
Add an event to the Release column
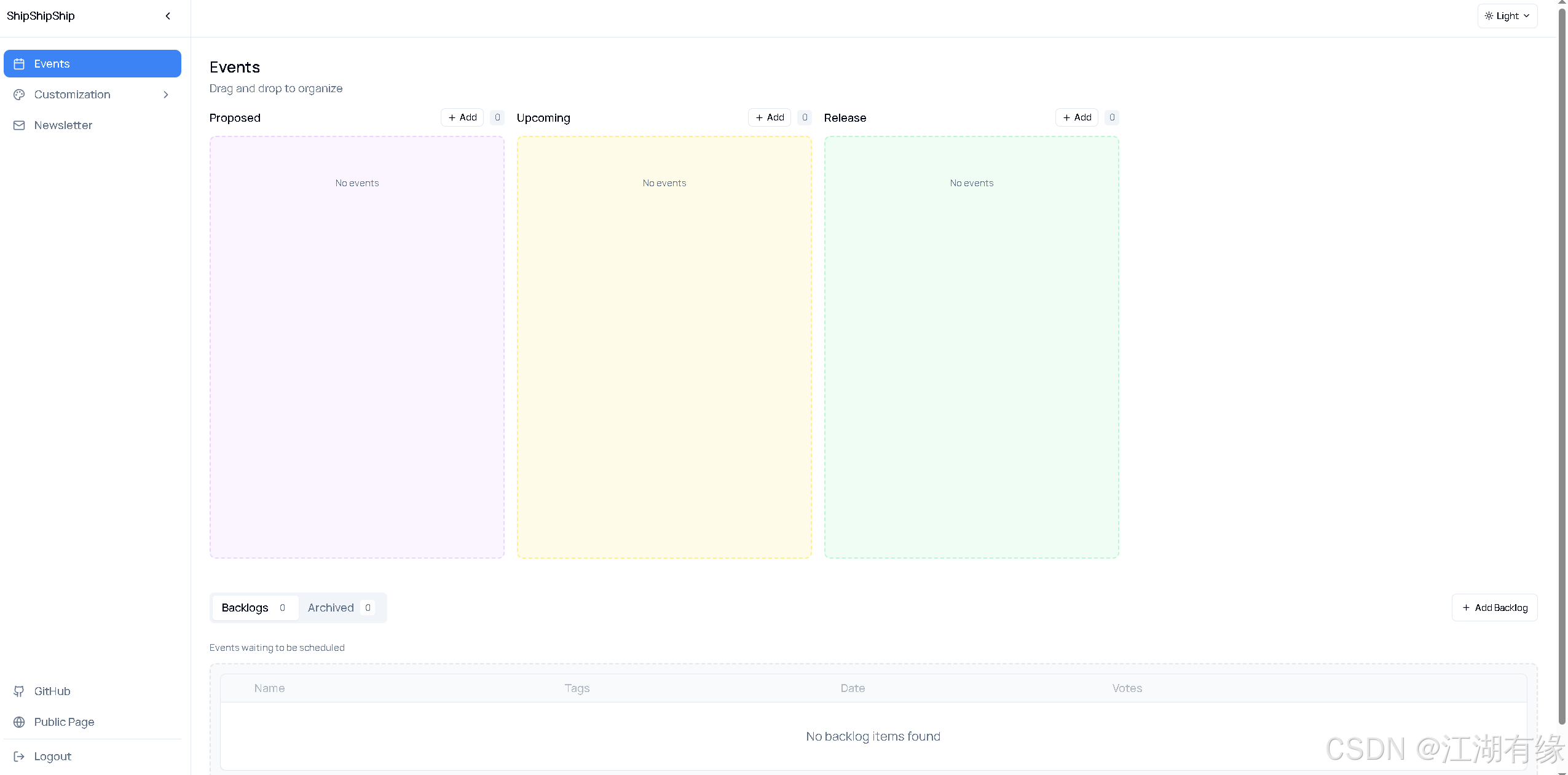(1077, 117)
